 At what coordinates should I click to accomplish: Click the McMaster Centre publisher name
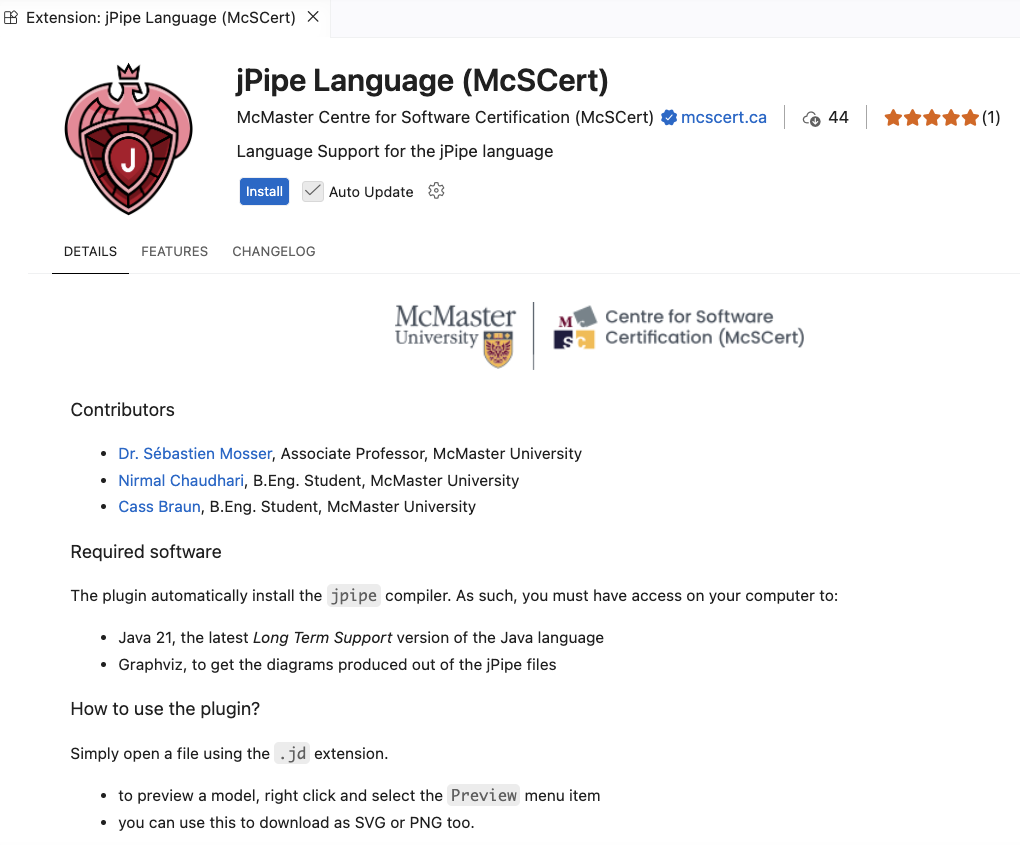pos(445,118)
